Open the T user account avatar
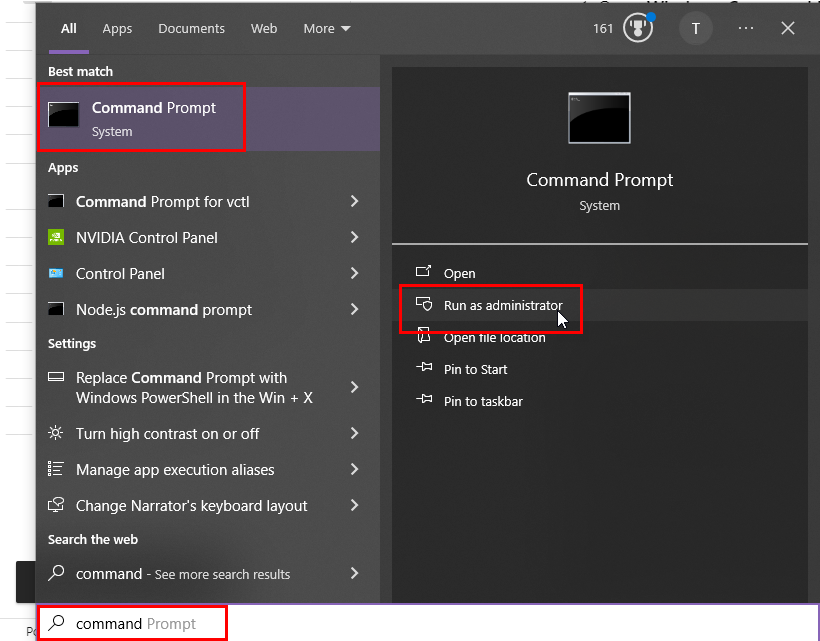Image resolution: width=820 pixels, height=641 pixels. [x=696, y=28]
